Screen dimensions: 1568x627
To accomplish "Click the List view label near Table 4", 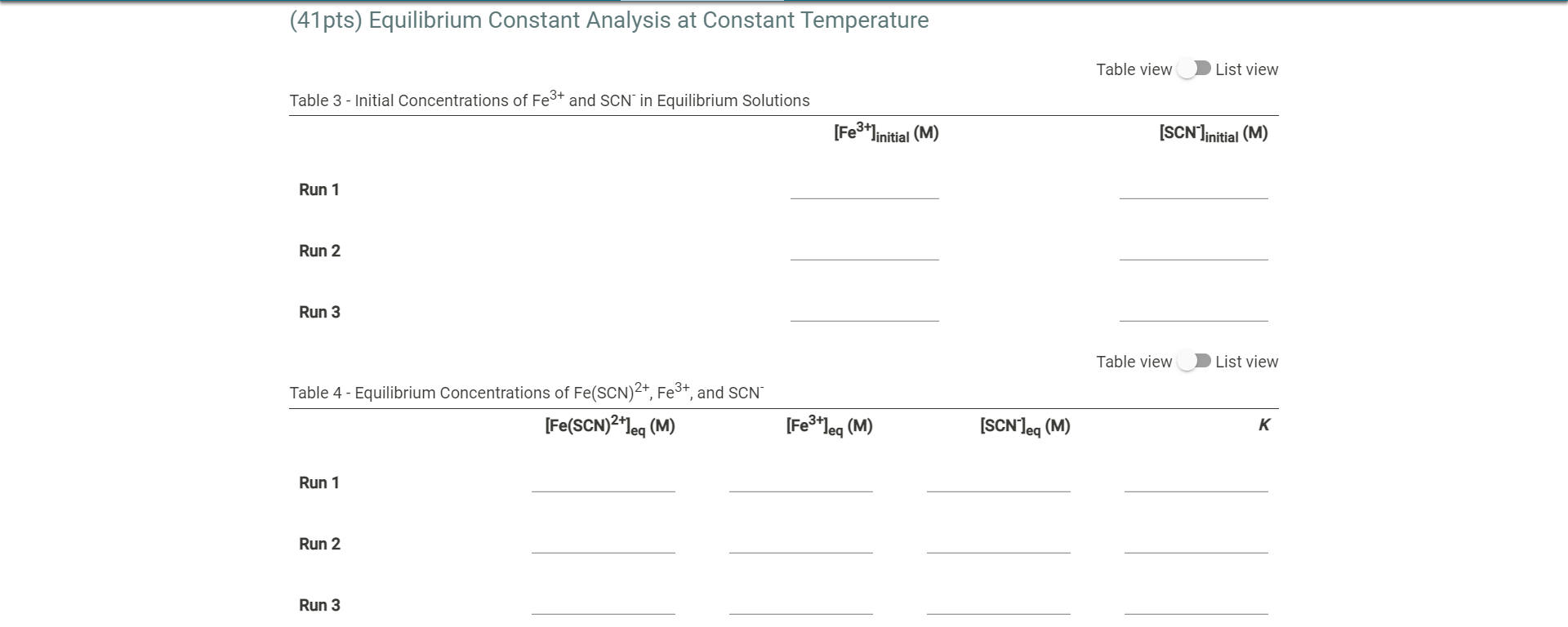I will click(x=1246, y=361).
